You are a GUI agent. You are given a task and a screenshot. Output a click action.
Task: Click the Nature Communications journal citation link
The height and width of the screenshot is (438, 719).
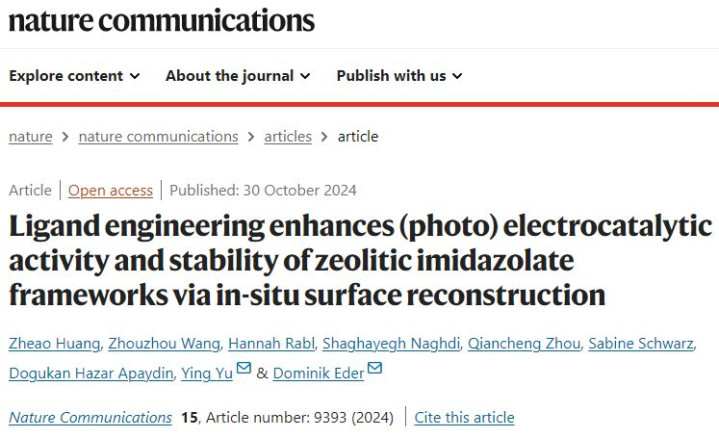tap(90, 418)
